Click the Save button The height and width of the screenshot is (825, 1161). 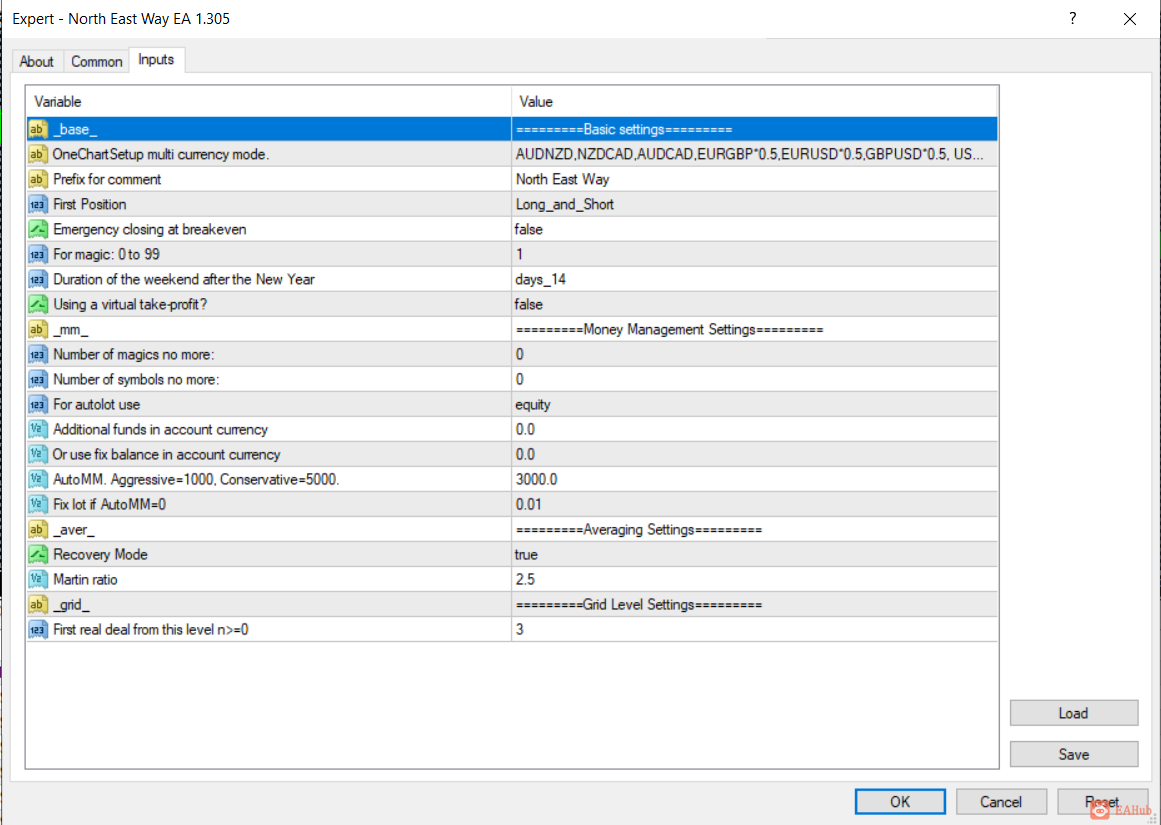point(1074,754)
